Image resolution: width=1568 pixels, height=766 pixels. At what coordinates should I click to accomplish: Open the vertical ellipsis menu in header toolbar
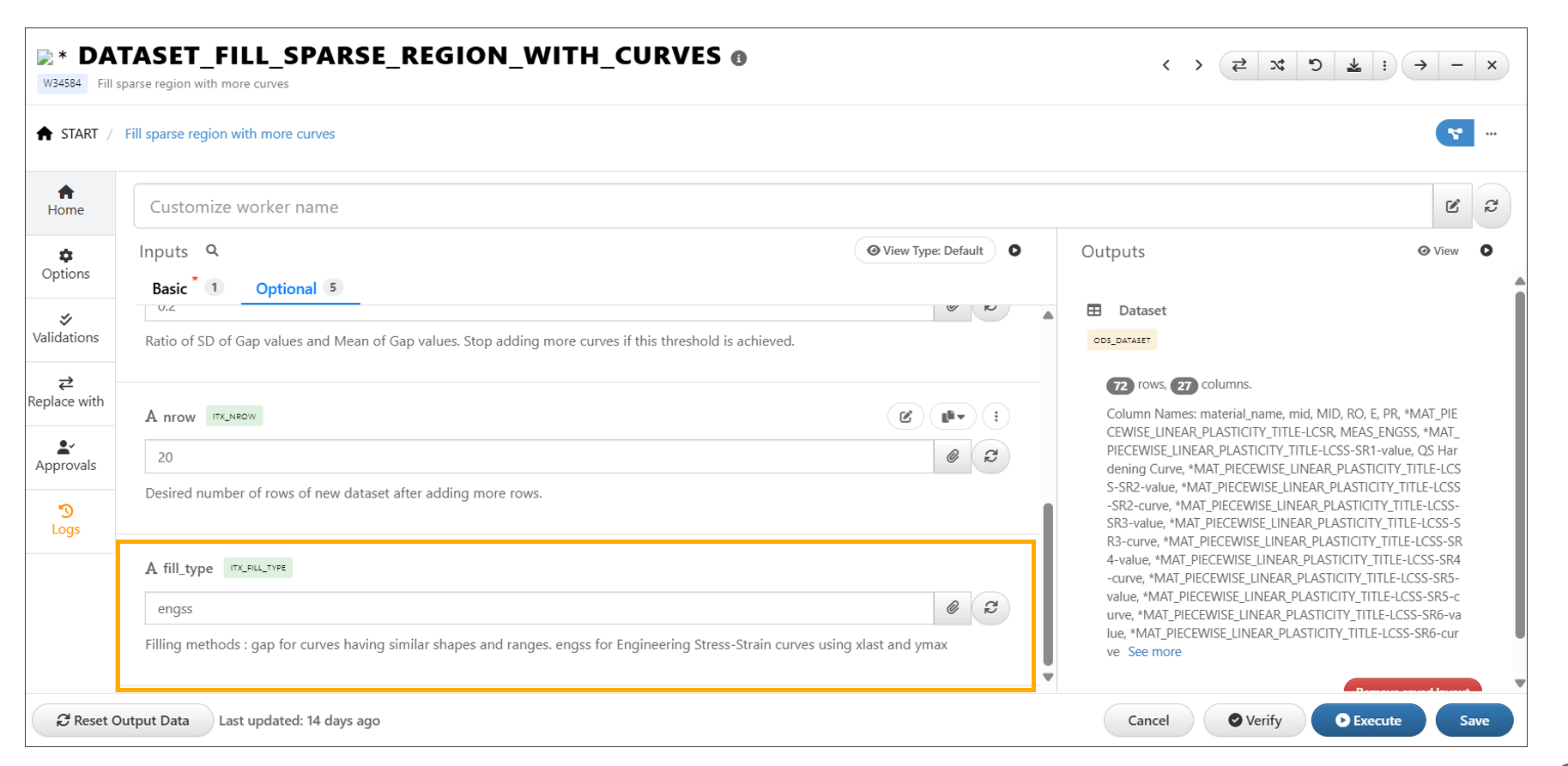click(1384, 65)
